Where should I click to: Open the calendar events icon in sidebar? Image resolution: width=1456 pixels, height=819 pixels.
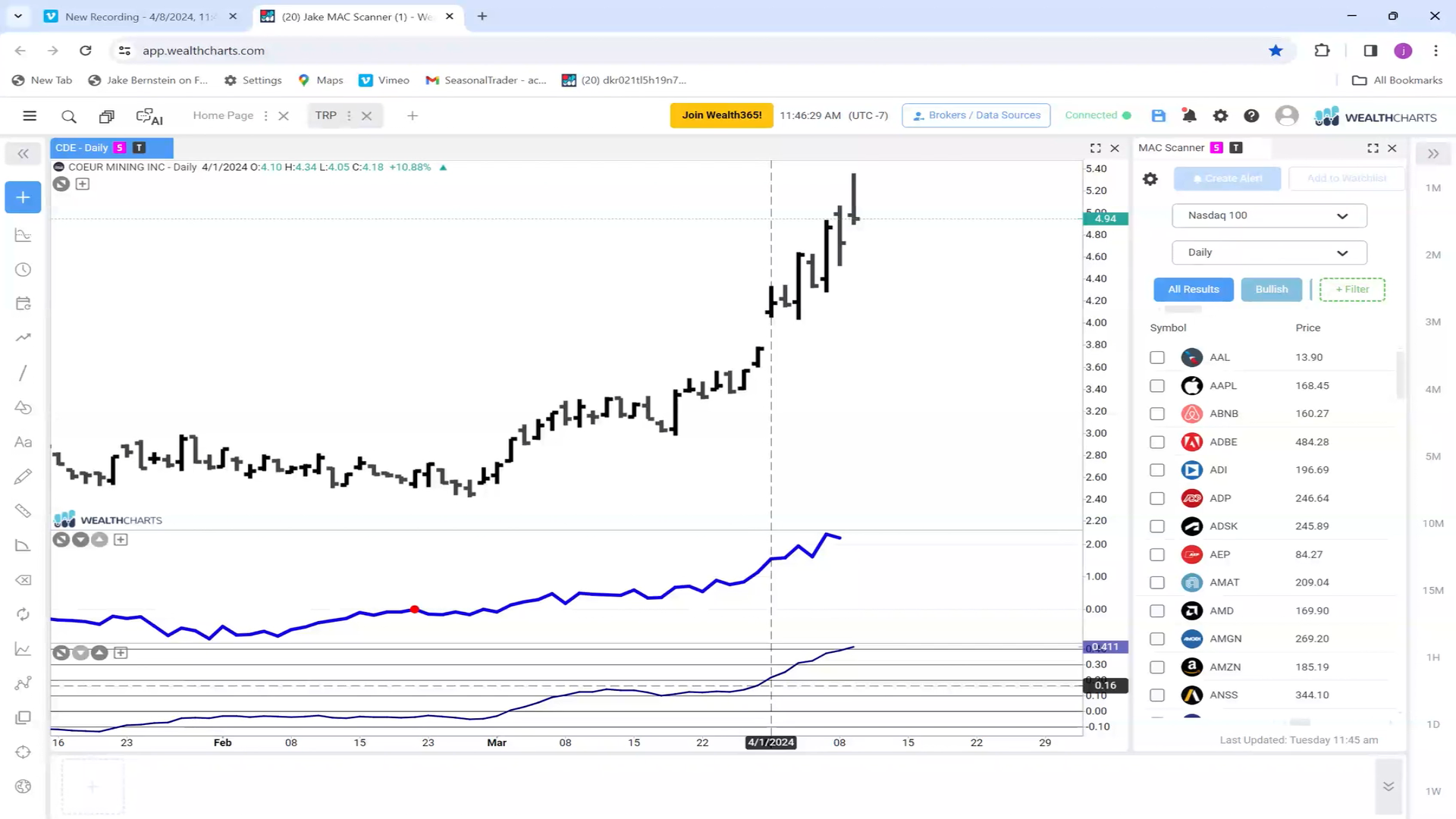(x=23, y=303)
